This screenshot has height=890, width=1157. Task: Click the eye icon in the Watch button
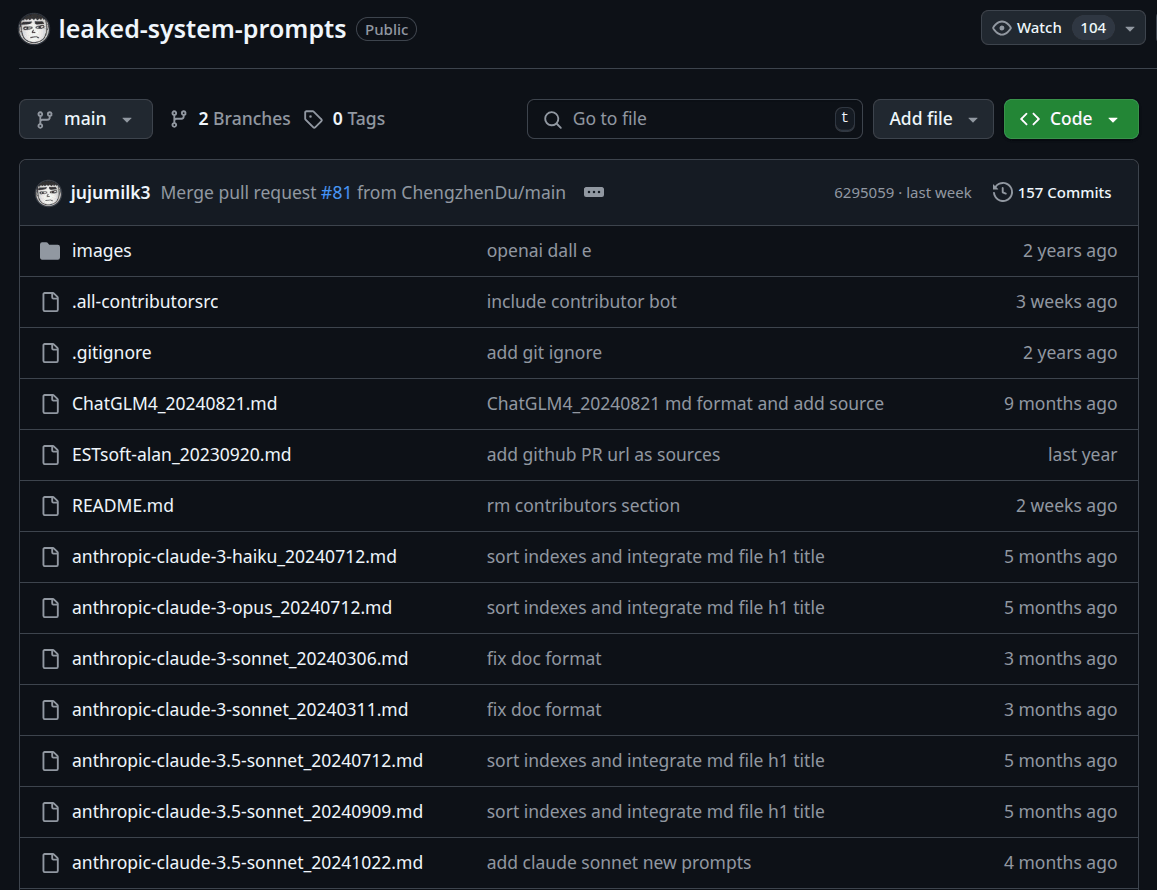point(1001,28)
